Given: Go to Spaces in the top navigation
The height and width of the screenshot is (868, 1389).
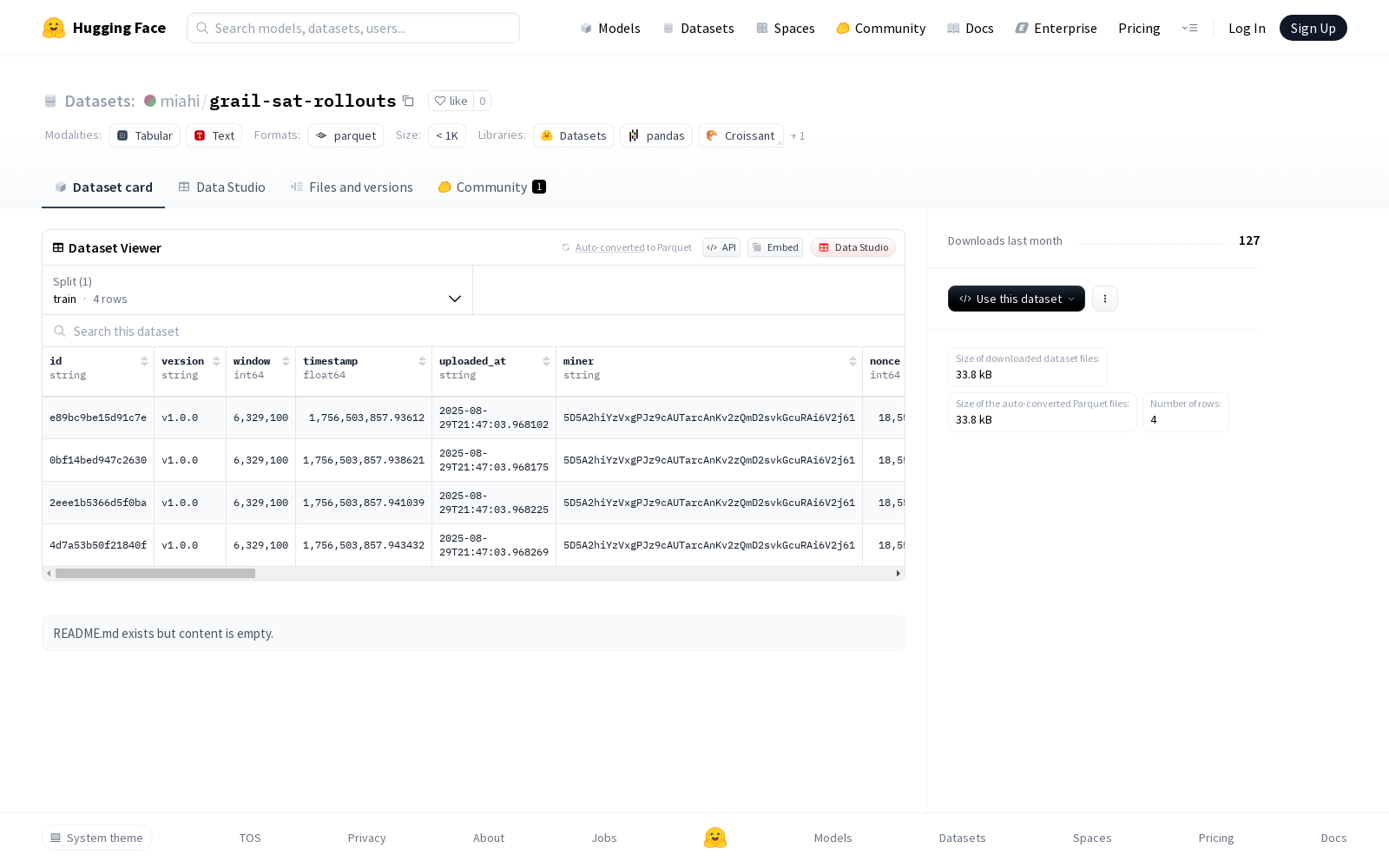Looking at the screenshot, I should [x=785, y=28].
